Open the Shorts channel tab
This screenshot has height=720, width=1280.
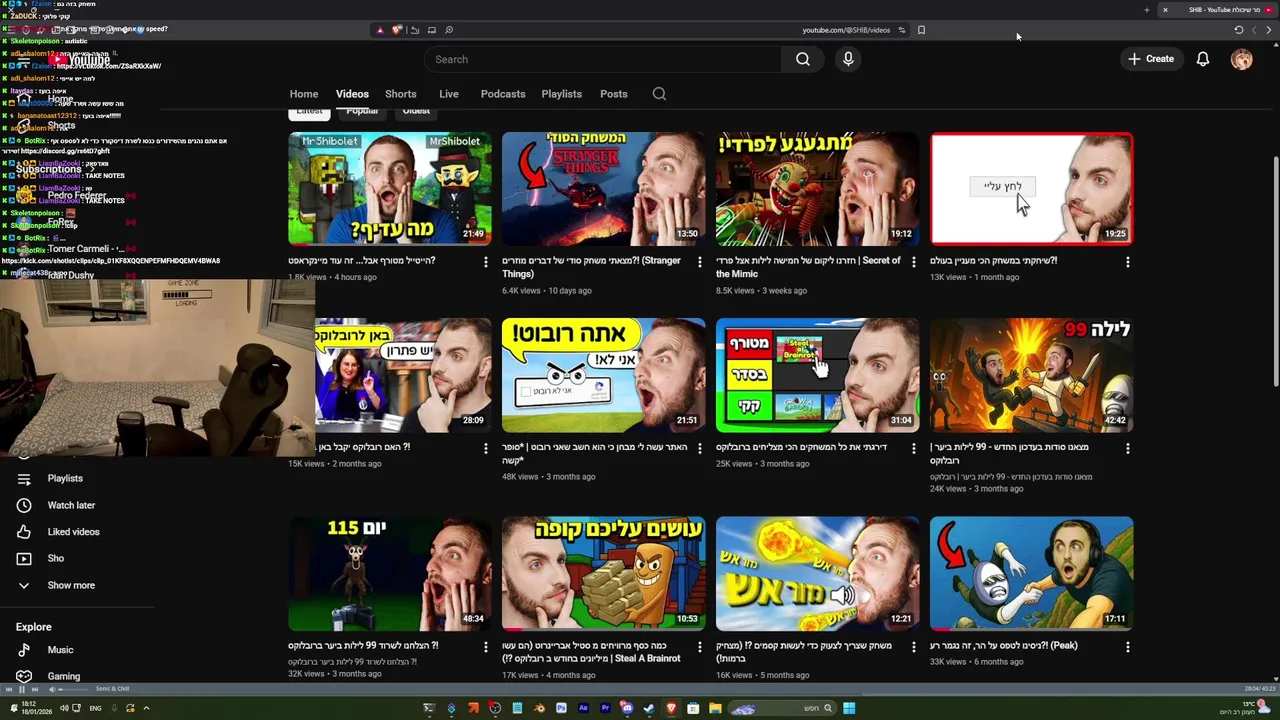[x=401, y=94]
